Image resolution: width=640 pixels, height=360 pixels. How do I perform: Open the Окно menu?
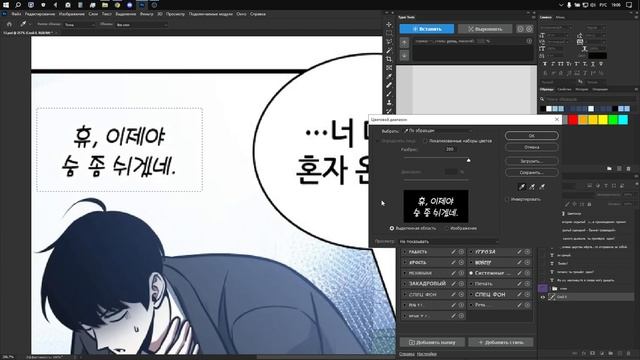coord(241,14)
